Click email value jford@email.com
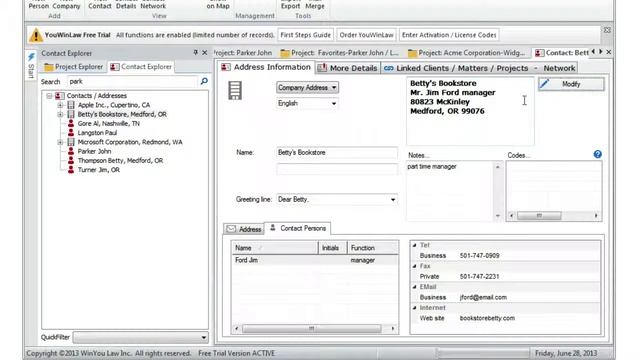This screenshot has height=360, width=640. tap(483, 298)
